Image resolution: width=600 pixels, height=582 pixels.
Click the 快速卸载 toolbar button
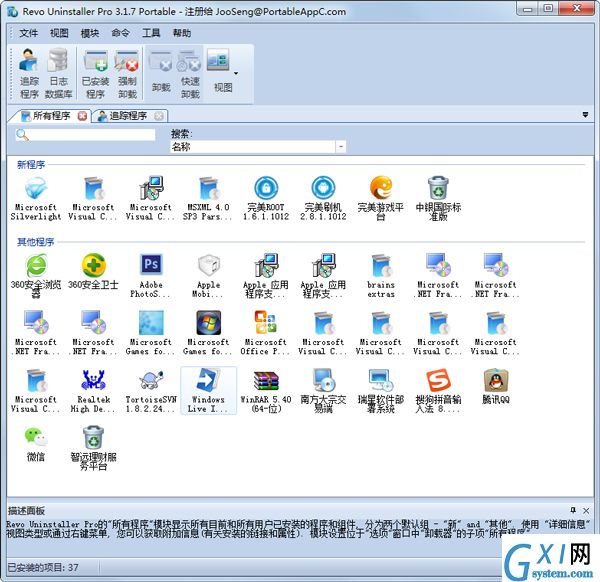coord(190,73)
